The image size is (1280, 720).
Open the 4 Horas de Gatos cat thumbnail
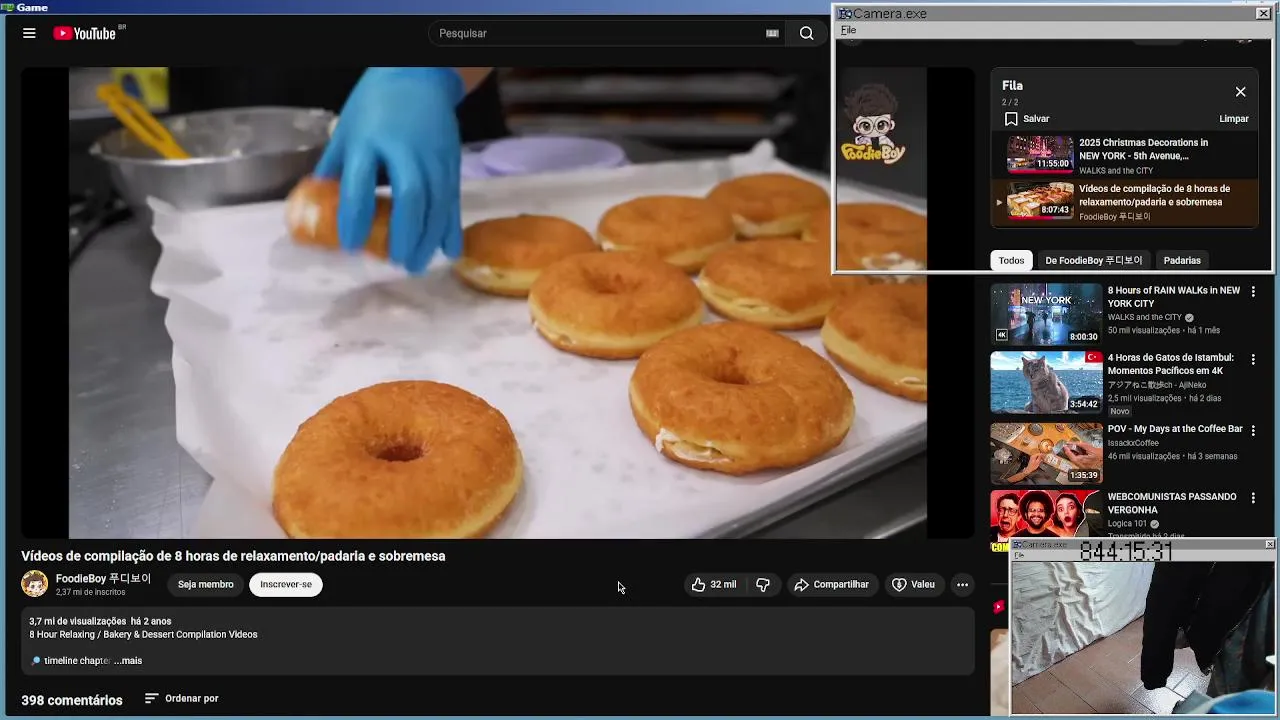tap(1046, 382)
